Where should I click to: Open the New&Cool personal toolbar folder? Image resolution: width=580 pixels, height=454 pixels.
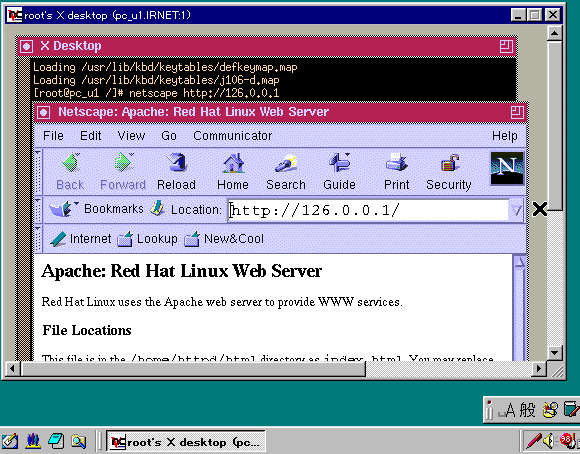point(224,239)
